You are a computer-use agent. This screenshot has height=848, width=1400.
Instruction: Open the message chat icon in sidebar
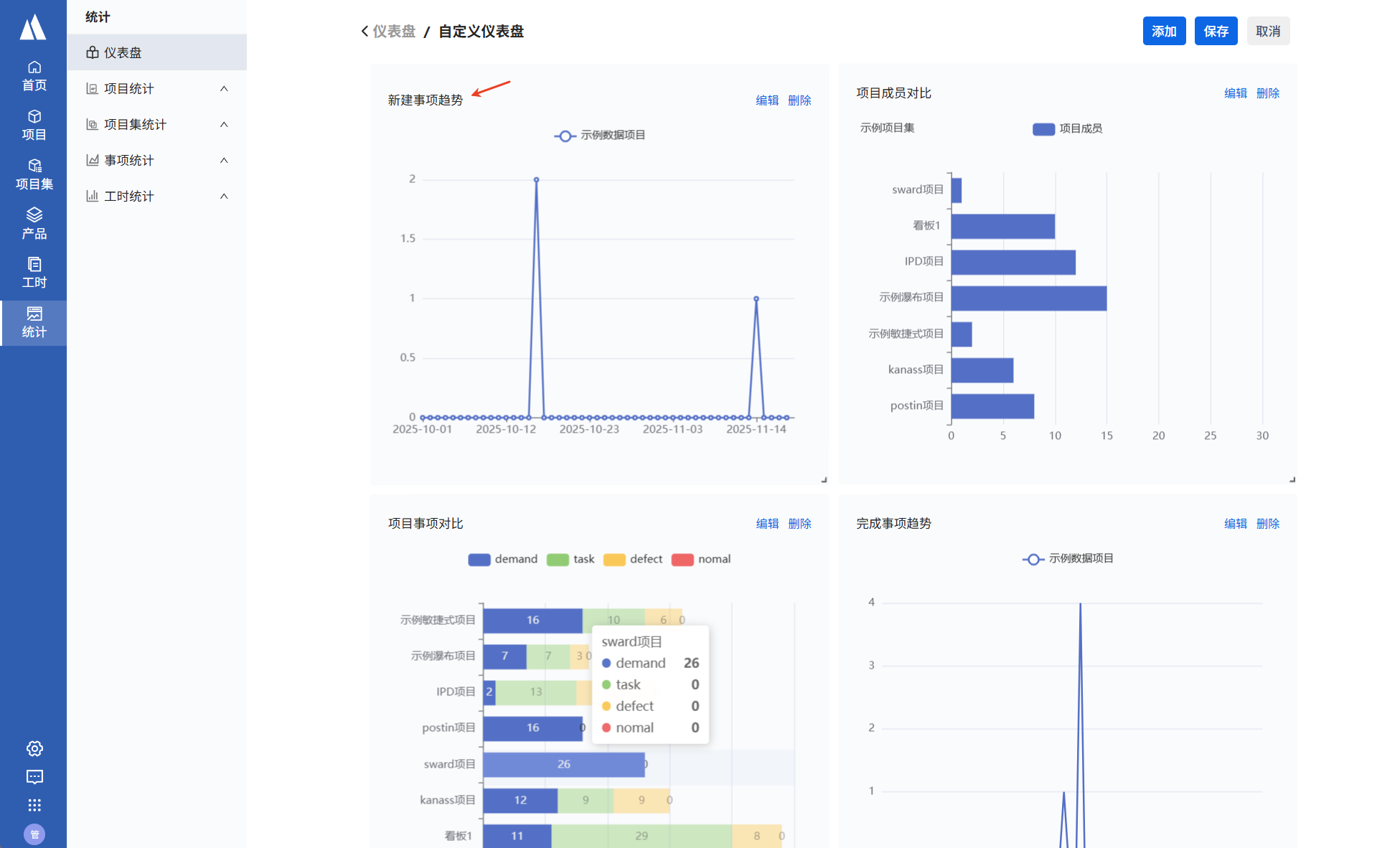click(x=34, y=777)
